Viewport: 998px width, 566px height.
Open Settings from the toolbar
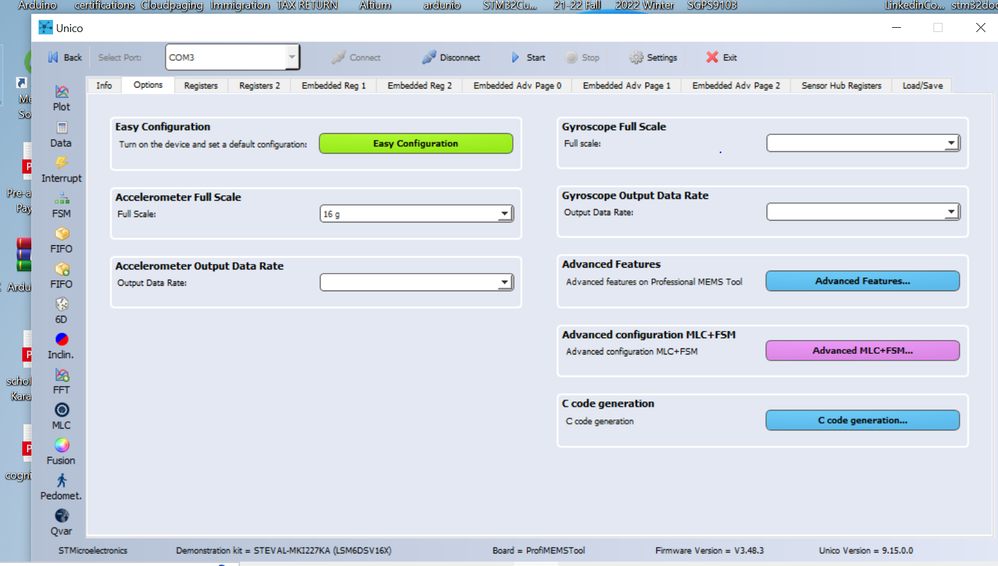653,57
